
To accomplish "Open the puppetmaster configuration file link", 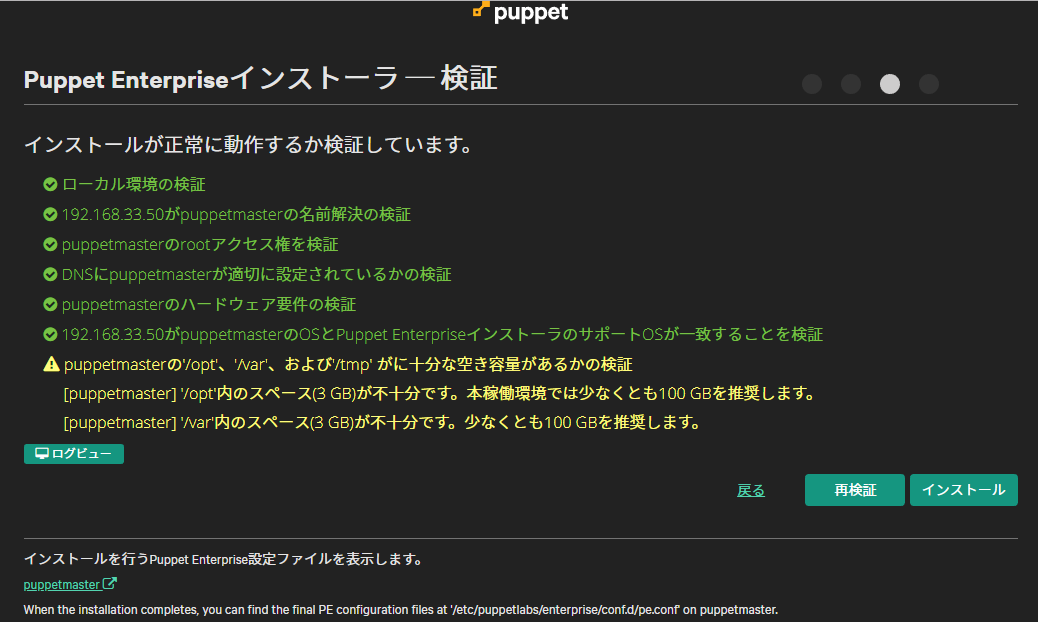I will (x=62, y=583).
